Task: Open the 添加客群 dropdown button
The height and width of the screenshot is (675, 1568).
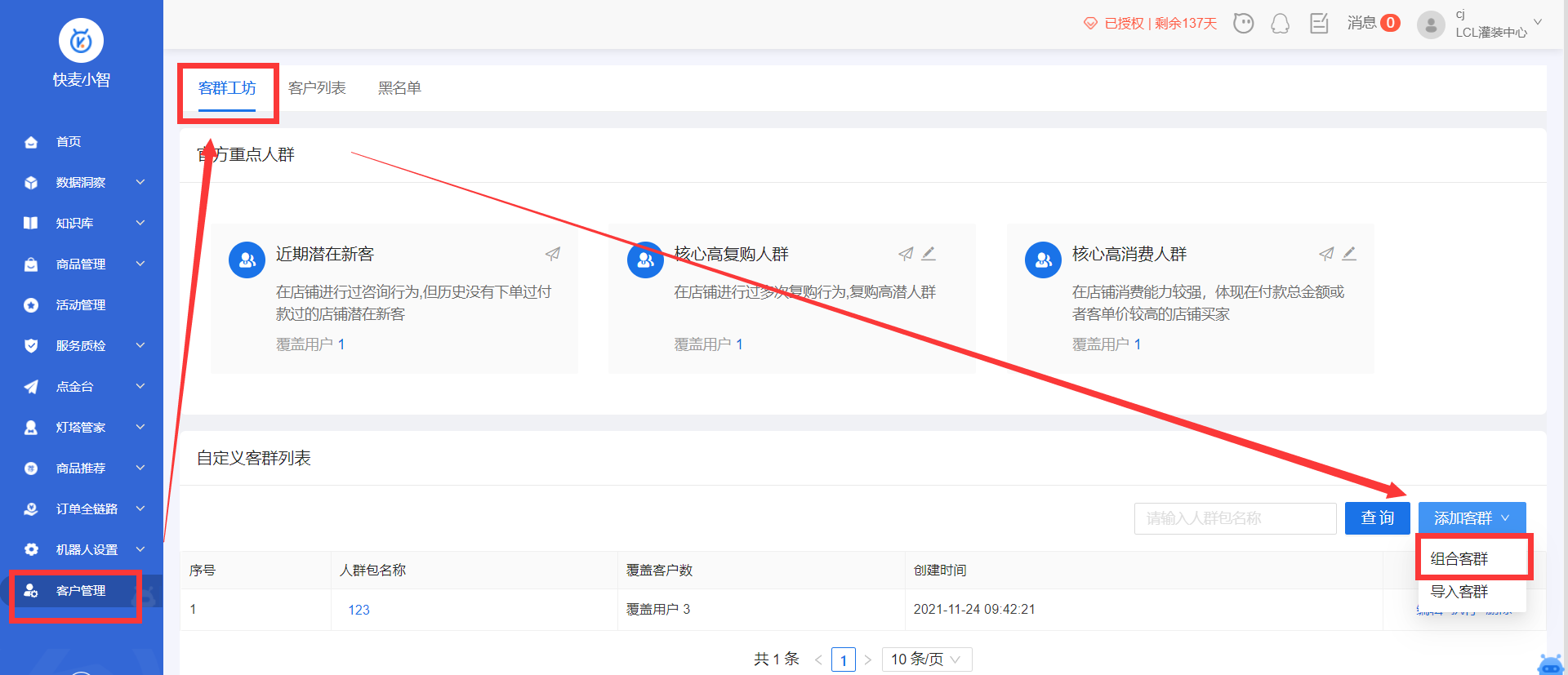Action: coord(1472,518)
